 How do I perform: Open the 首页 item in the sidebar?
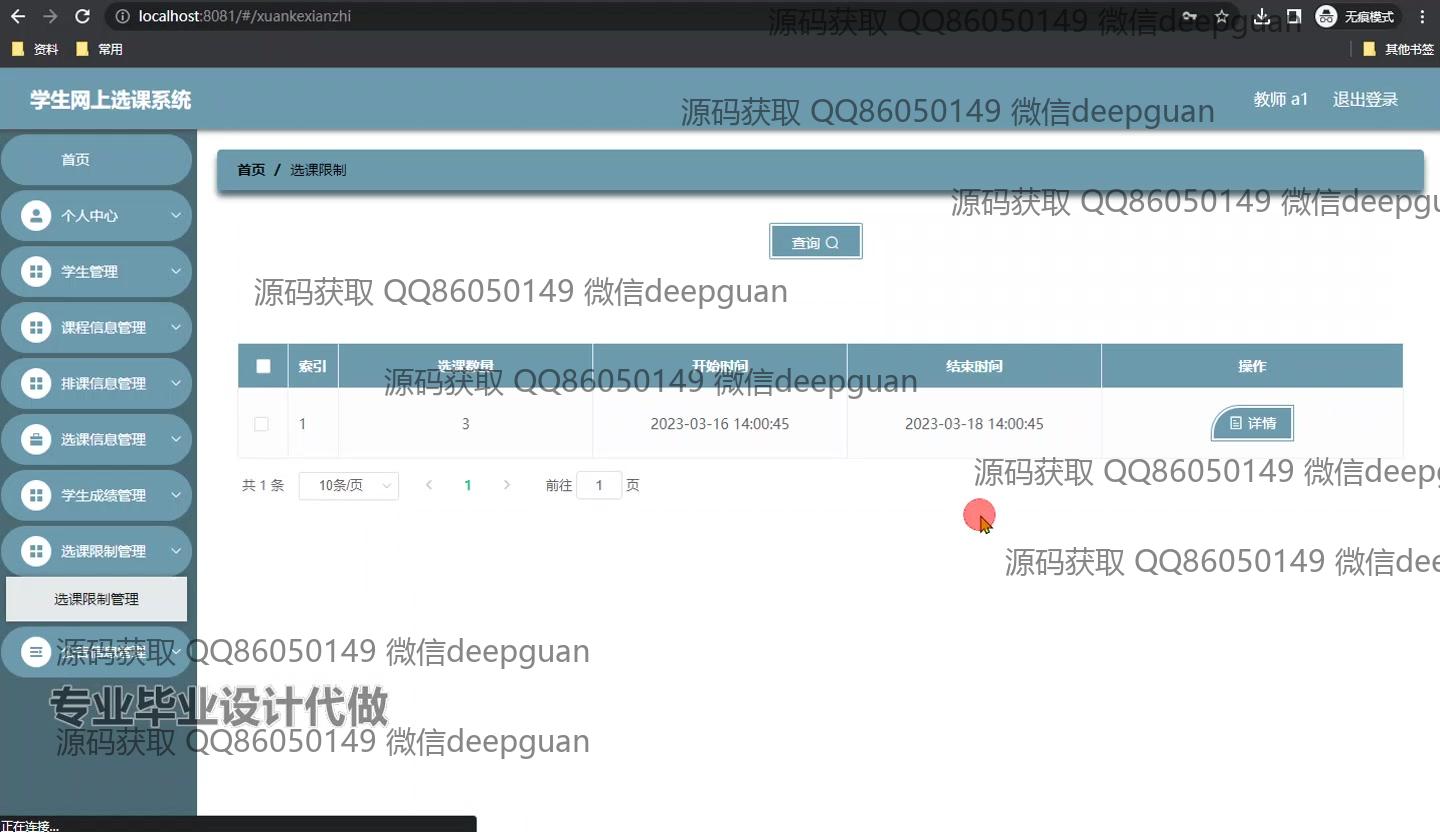96,160
